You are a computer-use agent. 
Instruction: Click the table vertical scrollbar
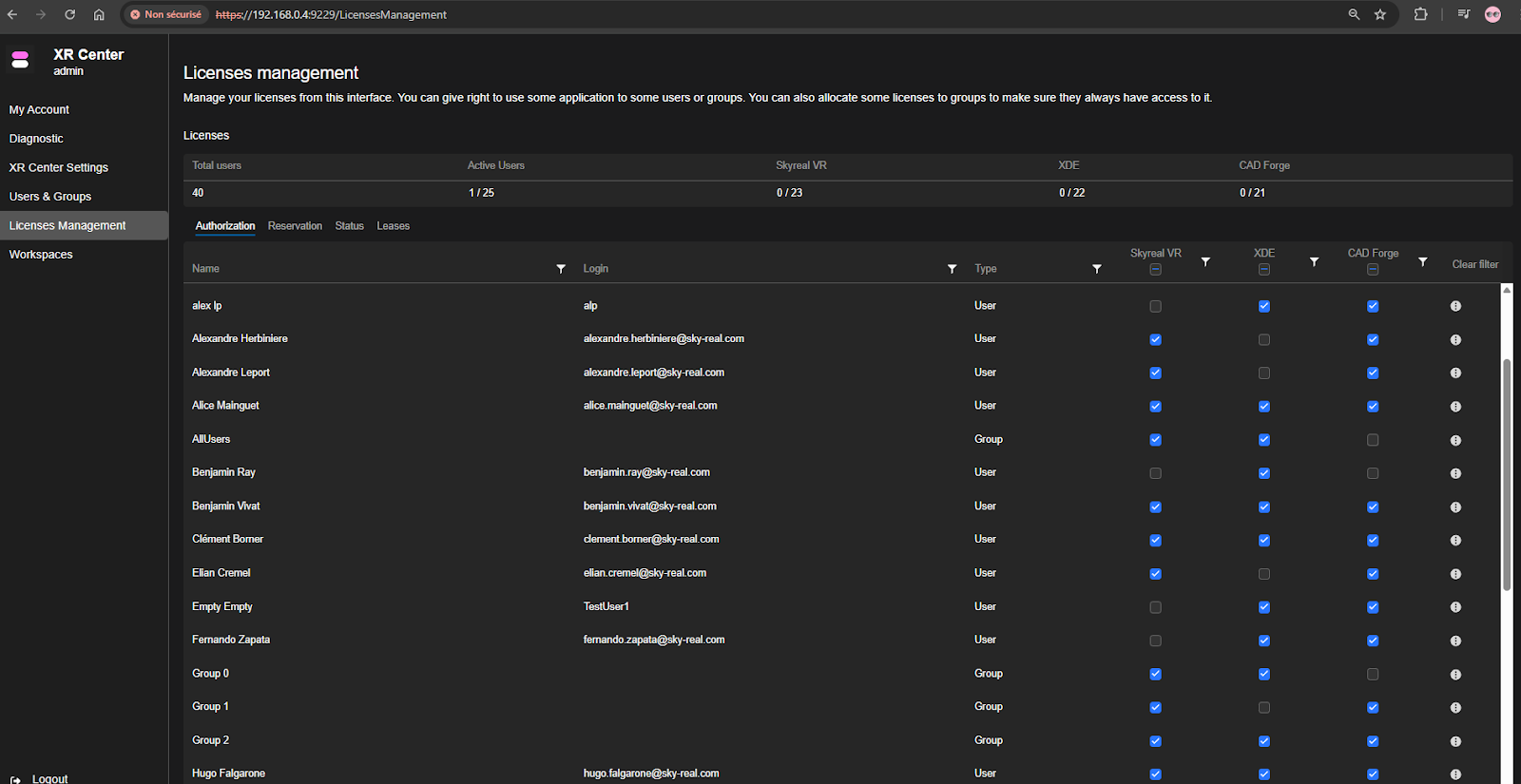pos(1506,475)
